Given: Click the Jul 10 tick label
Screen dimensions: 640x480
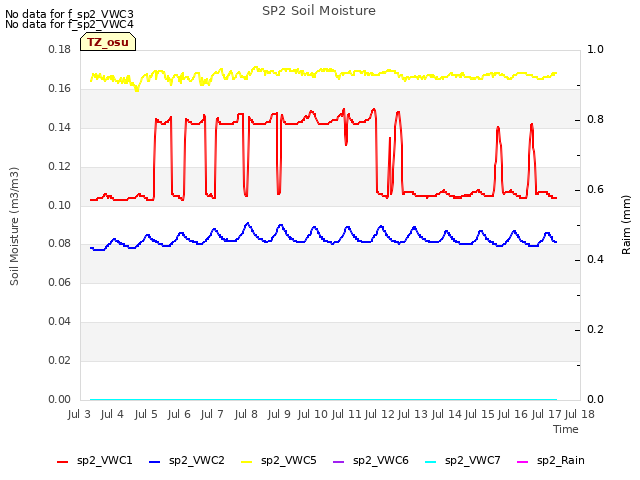Looking at the screenshot, I should coord(312,414).
